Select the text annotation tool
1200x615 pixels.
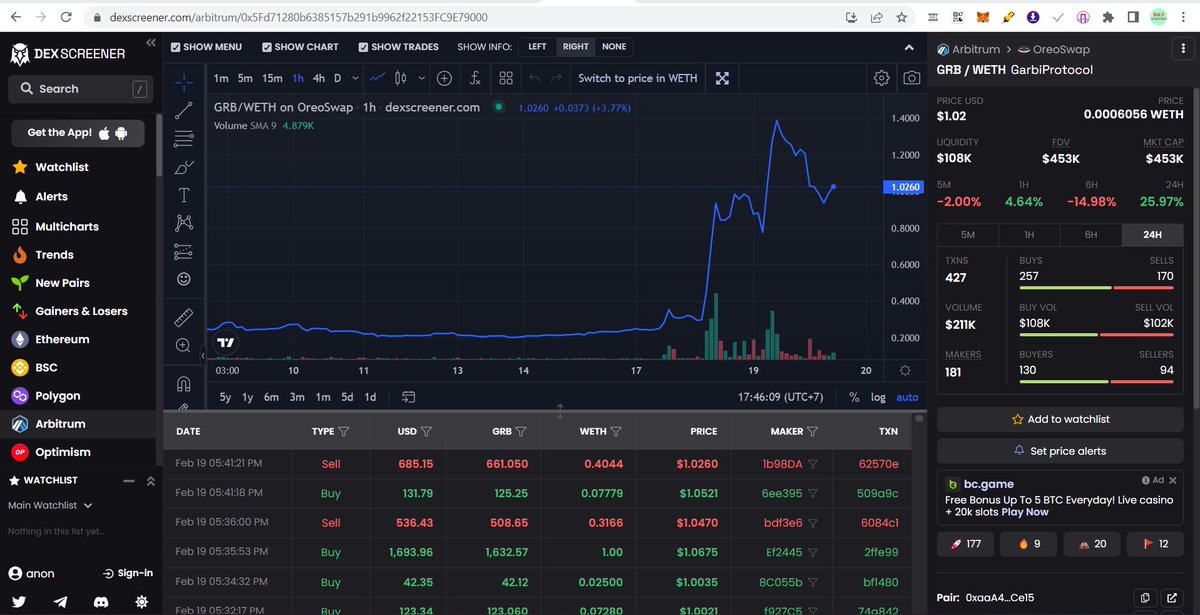tap(184, 195)
